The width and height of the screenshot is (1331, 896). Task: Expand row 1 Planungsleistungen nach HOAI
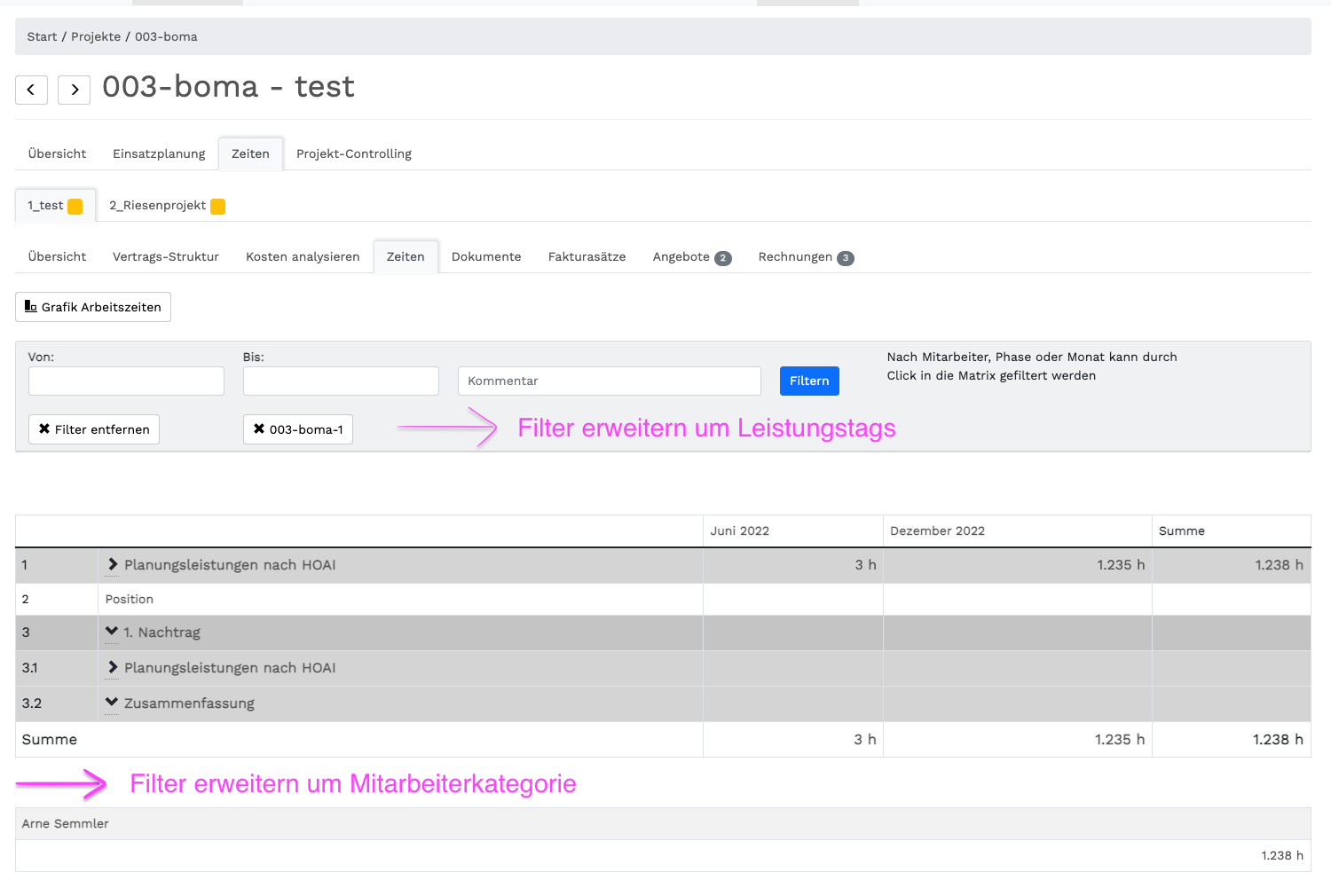[x=113, y=564]
